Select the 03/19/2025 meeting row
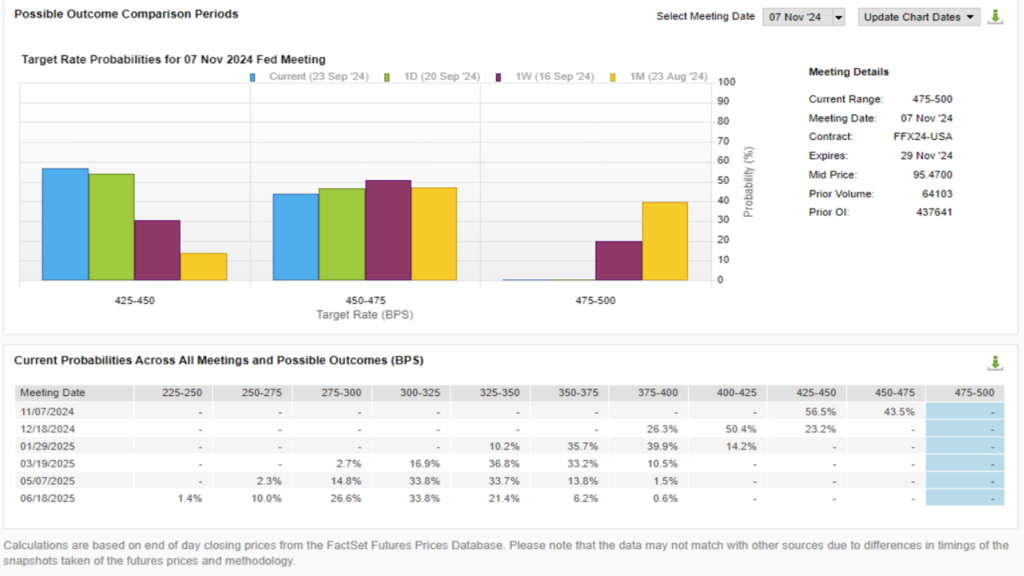 (509, 464)
